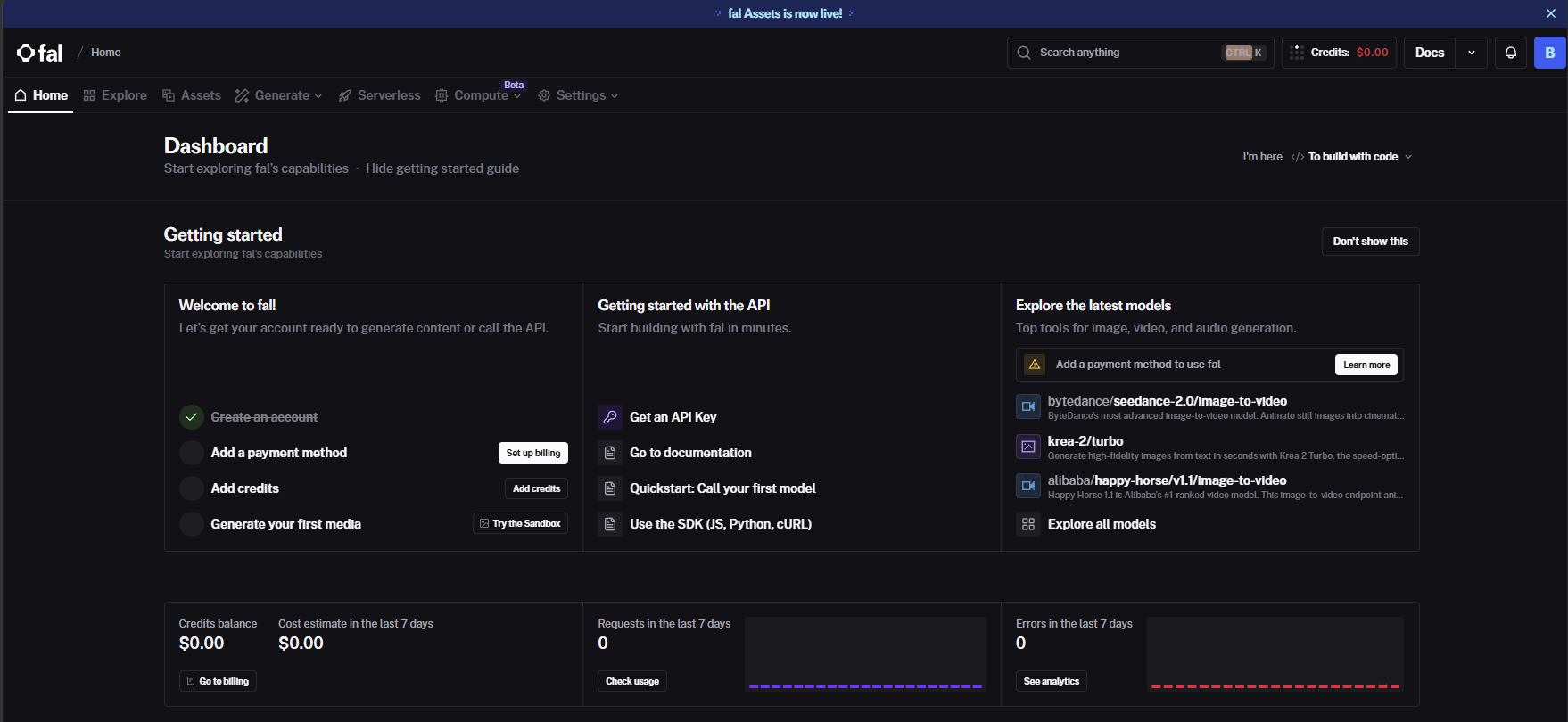Switch to the Home tab

[x=41, y=95]
